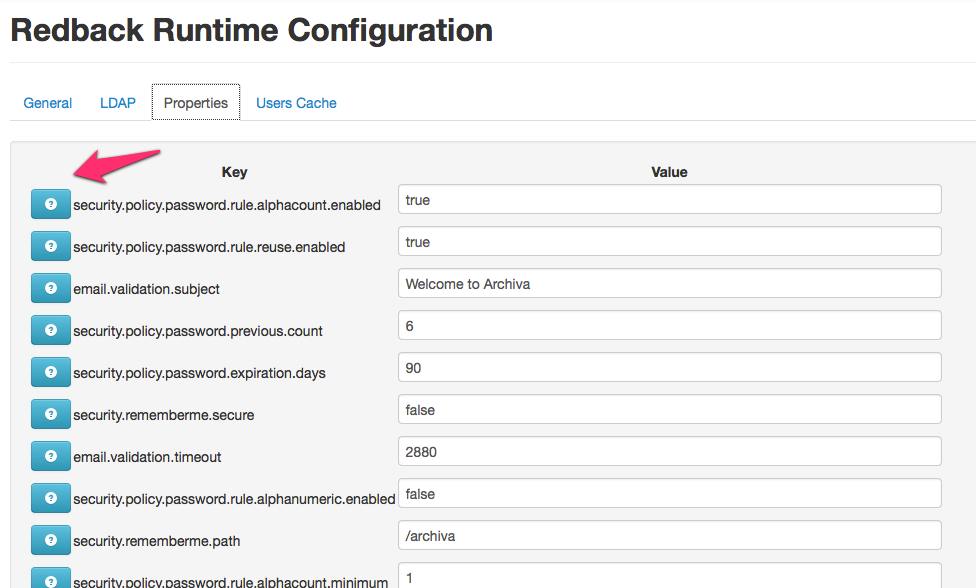
Task: Click help icon for security.policy.password.rule.reuse.enabled
Action: [50, 246]
